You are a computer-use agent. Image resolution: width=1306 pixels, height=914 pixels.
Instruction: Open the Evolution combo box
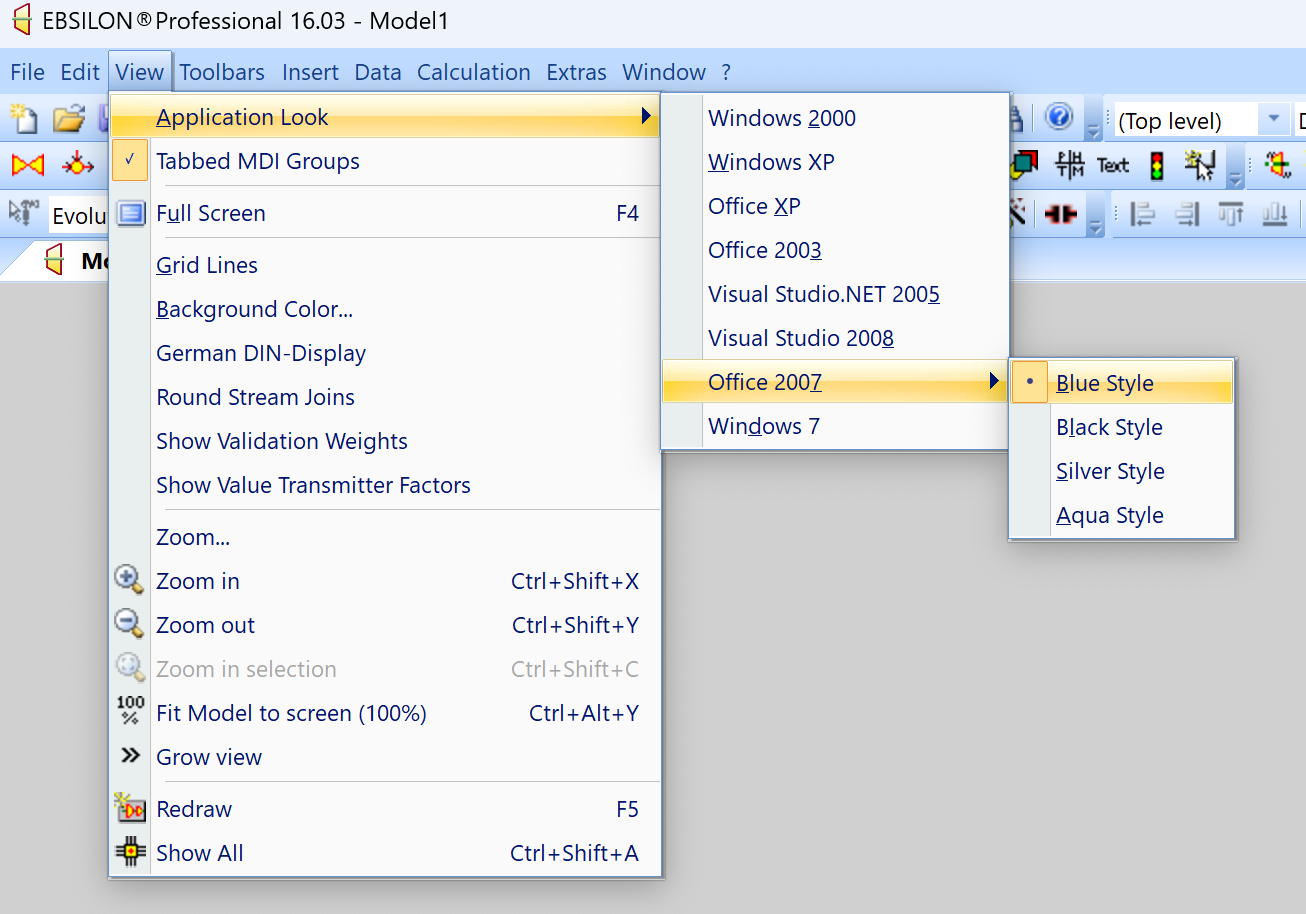[x=78, y=216]
